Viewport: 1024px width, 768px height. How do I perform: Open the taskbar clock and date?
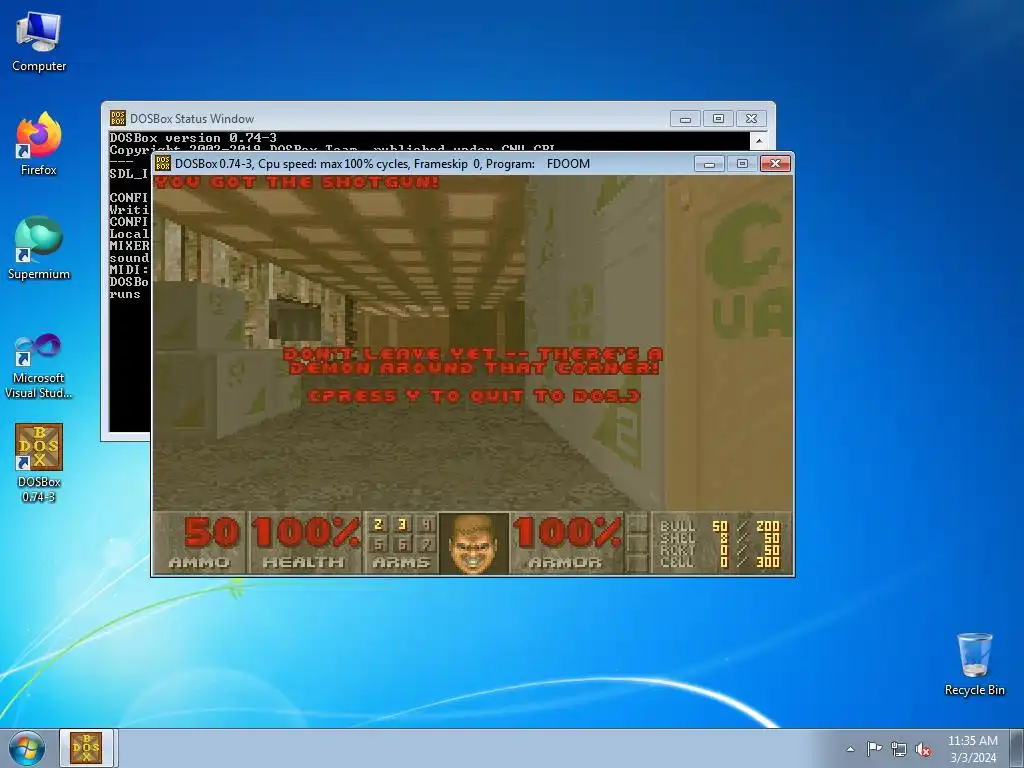click(973, 749)
